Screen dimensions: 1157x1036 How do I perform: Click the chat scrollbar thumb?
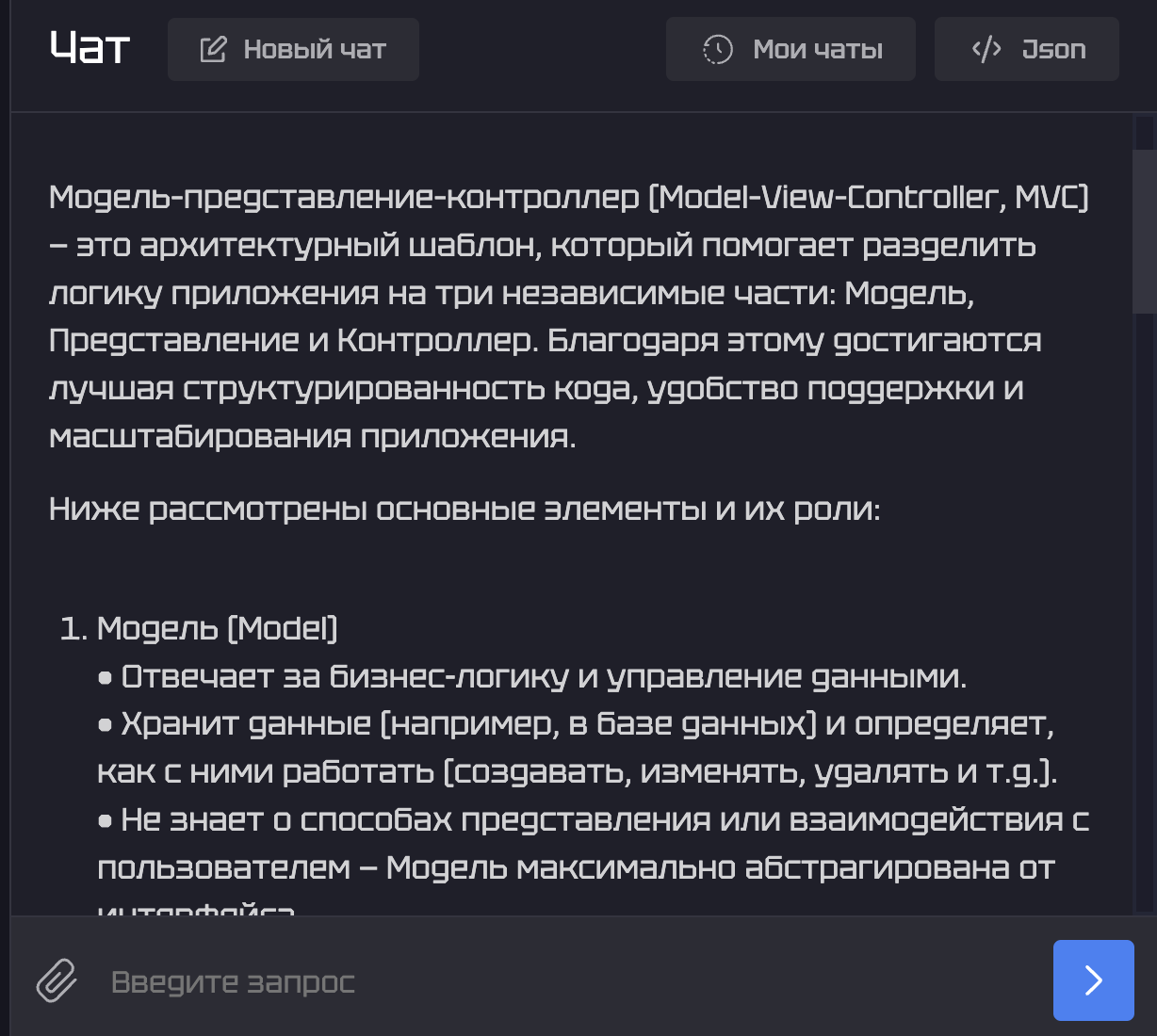[x=1144, y=231]
